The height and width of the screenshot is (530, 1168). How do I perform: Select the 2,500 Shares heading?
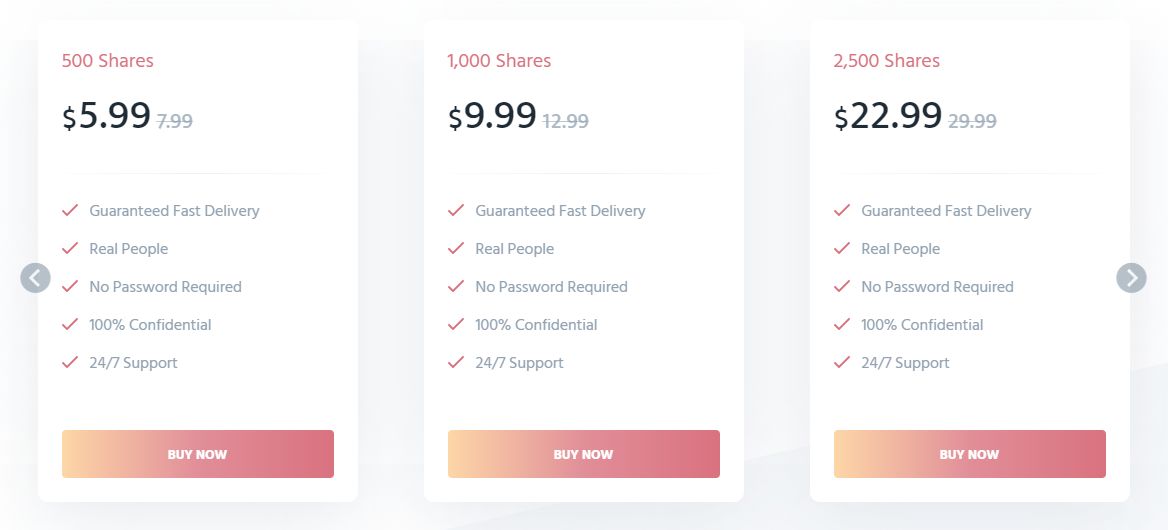[x=886, y=61]
